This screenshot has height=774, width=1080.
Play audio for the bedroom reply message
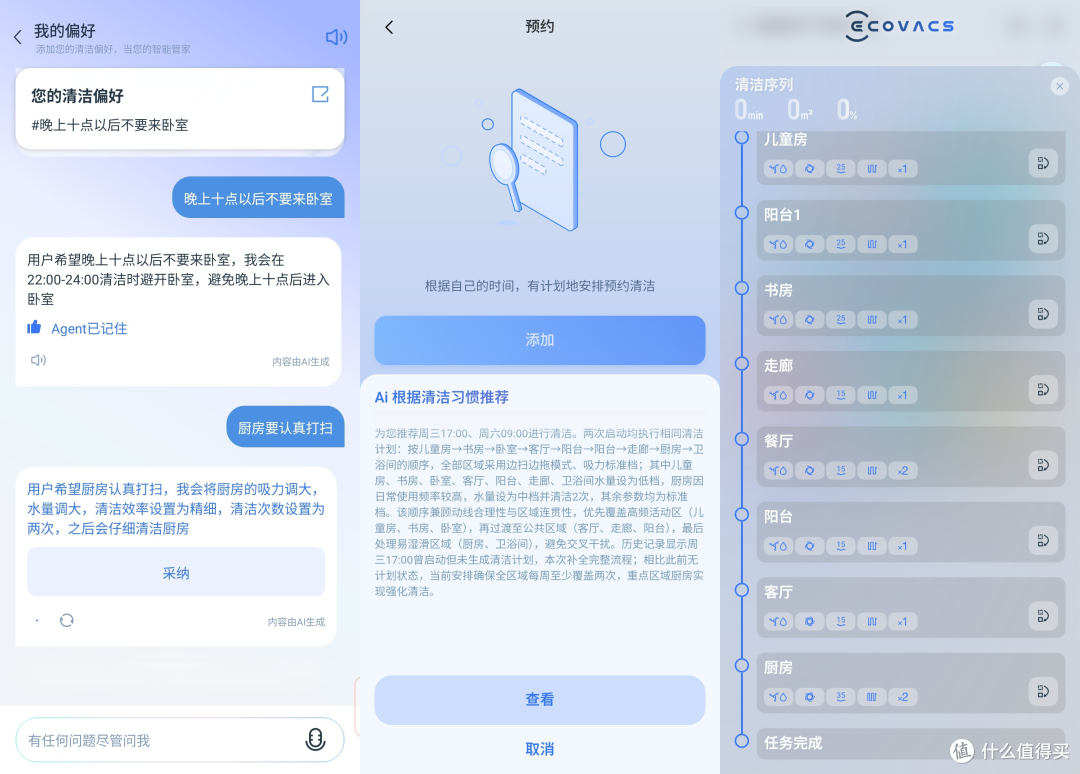point(39,359)
